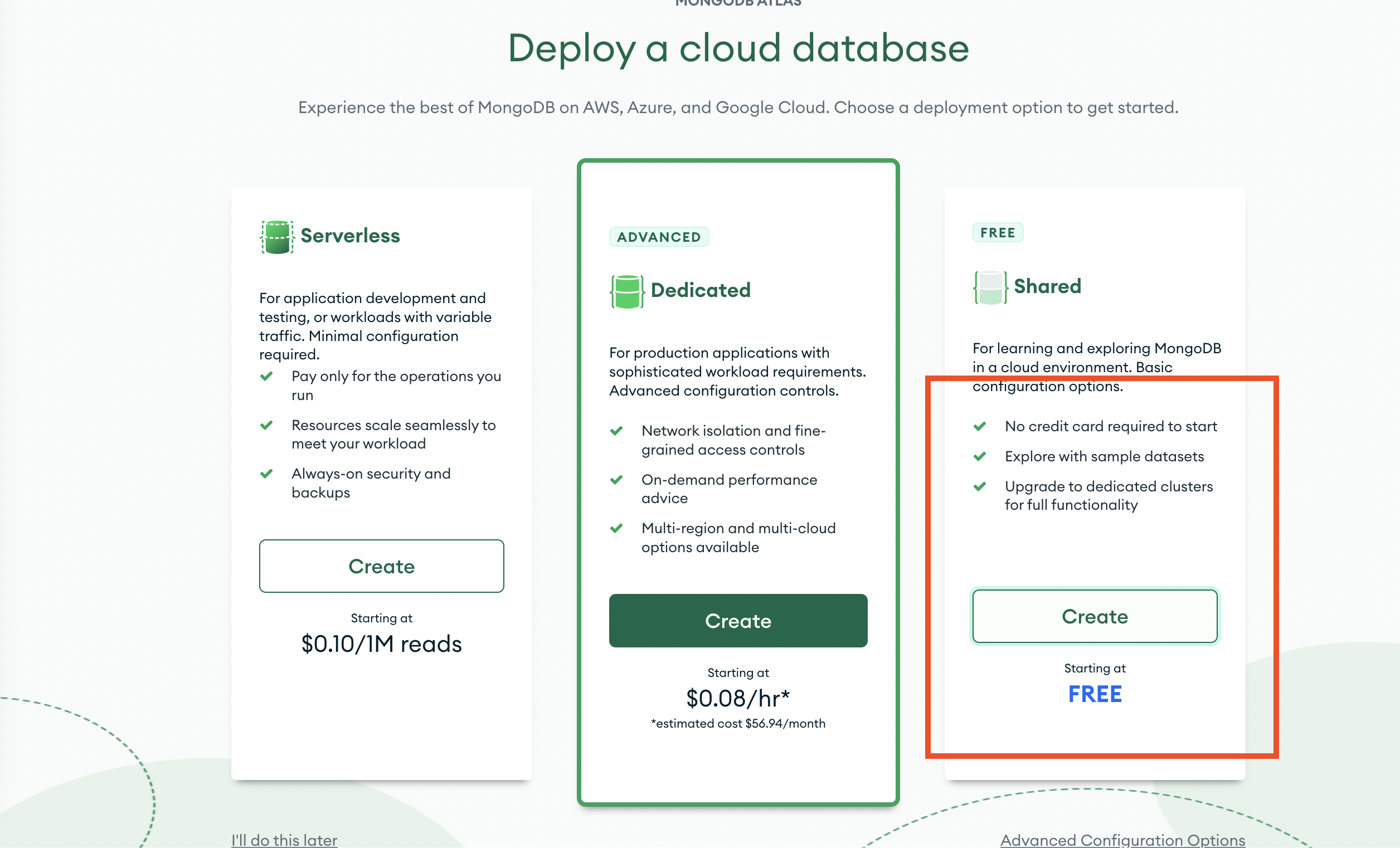The width and height of the screenshot is (1400, 848).
Task: Open the 'I'll do this later' link
Action: coord(284,840)
